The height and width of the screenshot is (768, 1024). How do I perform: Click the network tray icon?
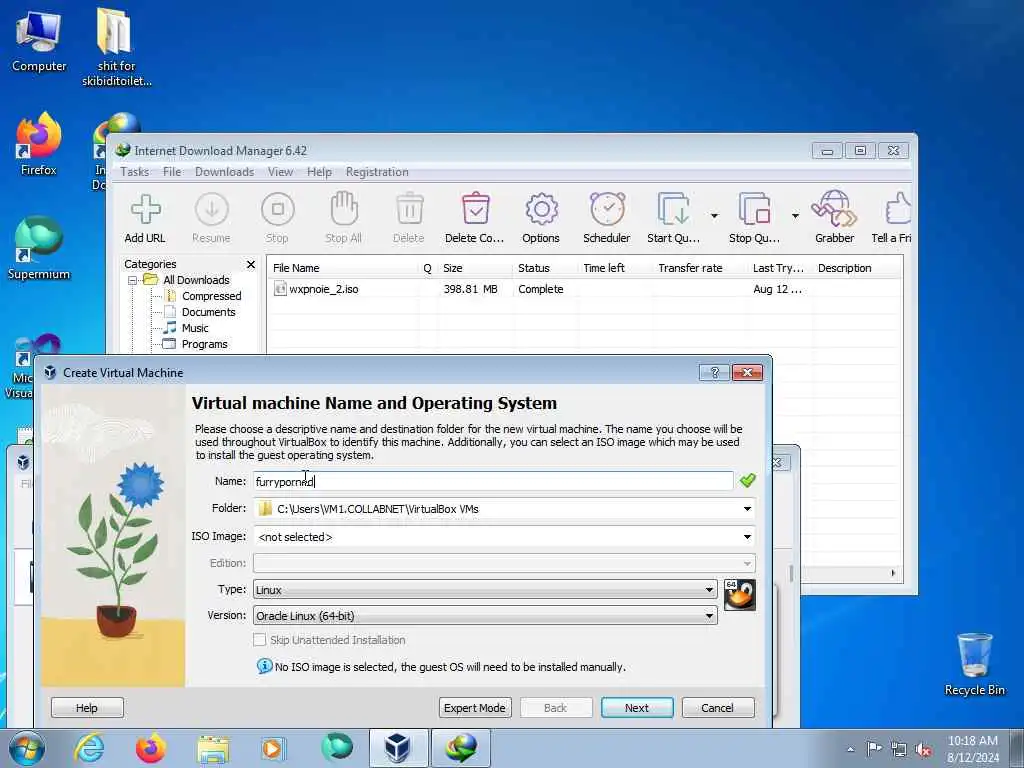coord(899,750)
